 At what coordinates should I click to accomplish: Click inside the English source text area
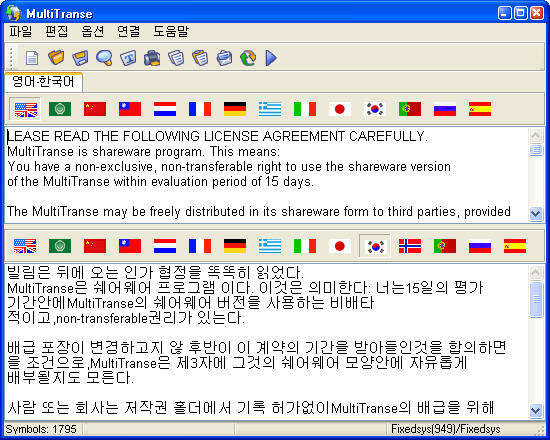(266, 174)
